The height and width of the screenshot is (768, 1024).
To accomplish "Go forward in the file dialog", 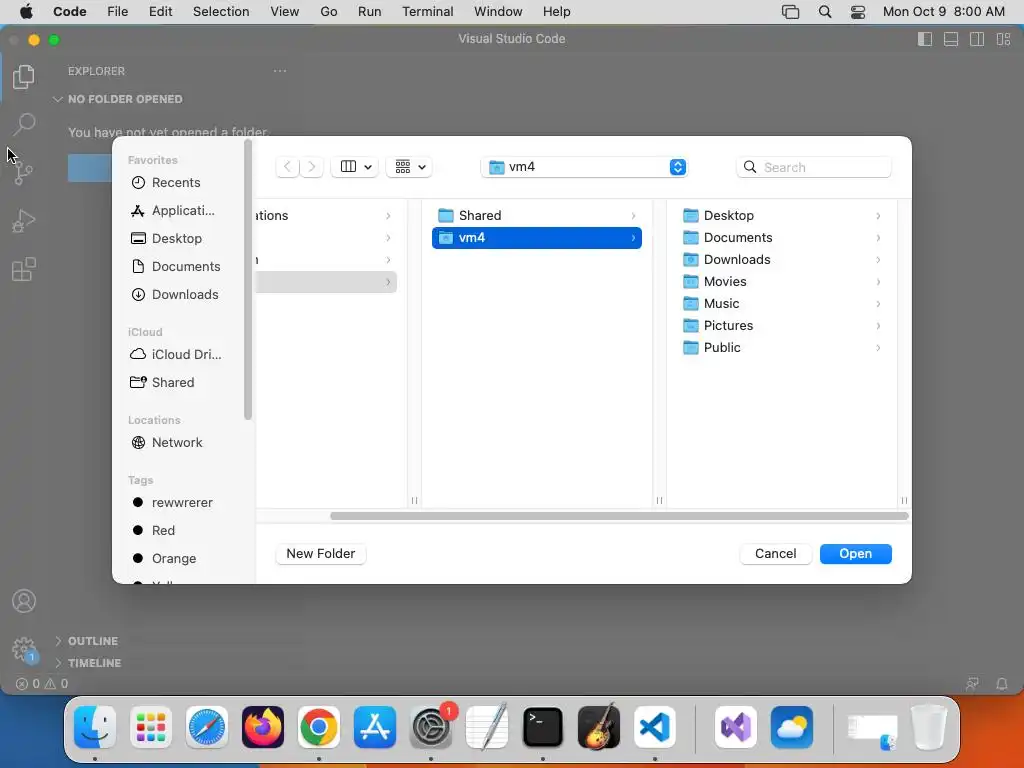I will pyautogui.click(x=312, y=167).
